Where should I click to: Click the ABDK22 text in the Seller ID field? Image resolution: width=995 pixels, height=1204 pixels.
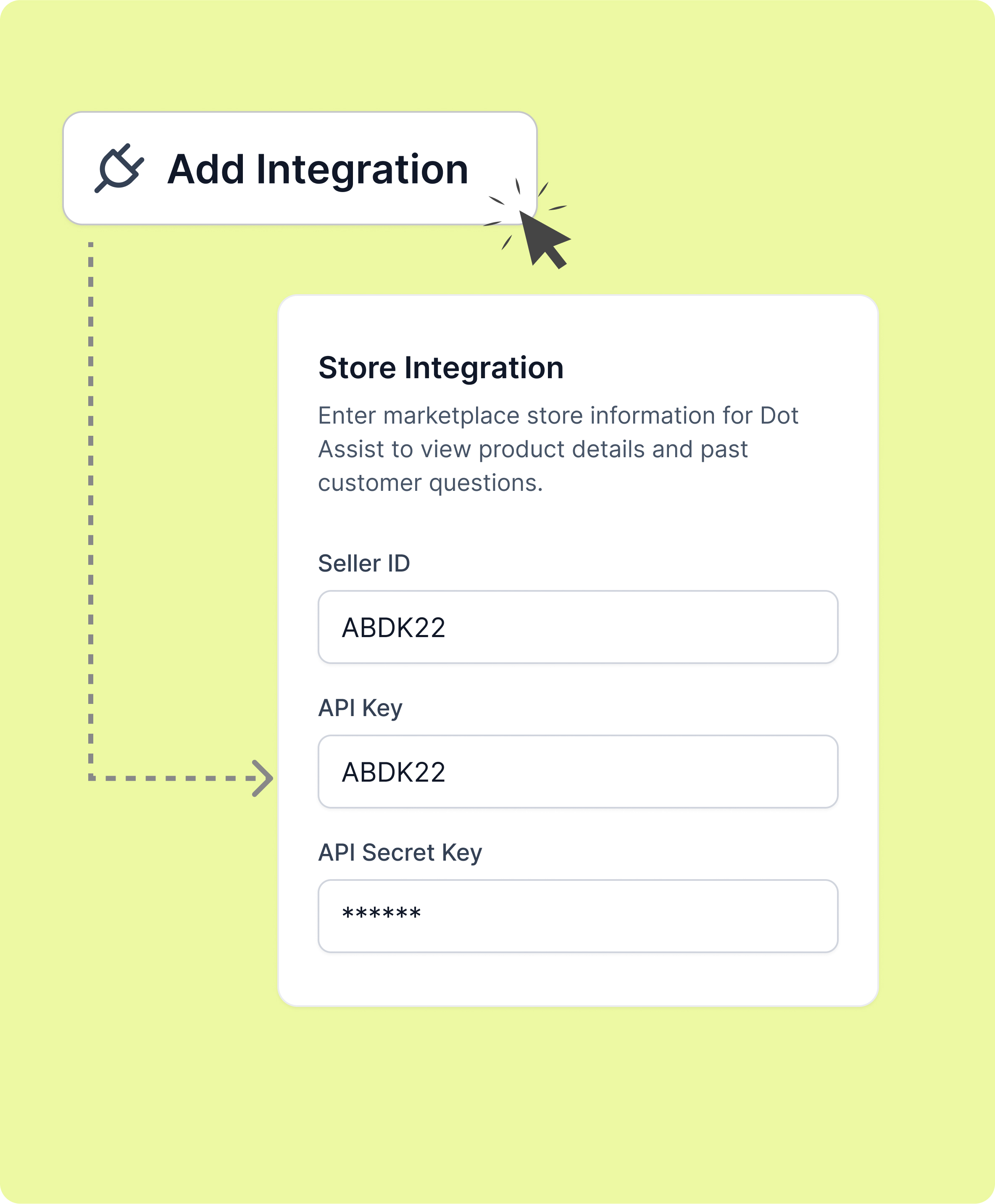point(393,628)
